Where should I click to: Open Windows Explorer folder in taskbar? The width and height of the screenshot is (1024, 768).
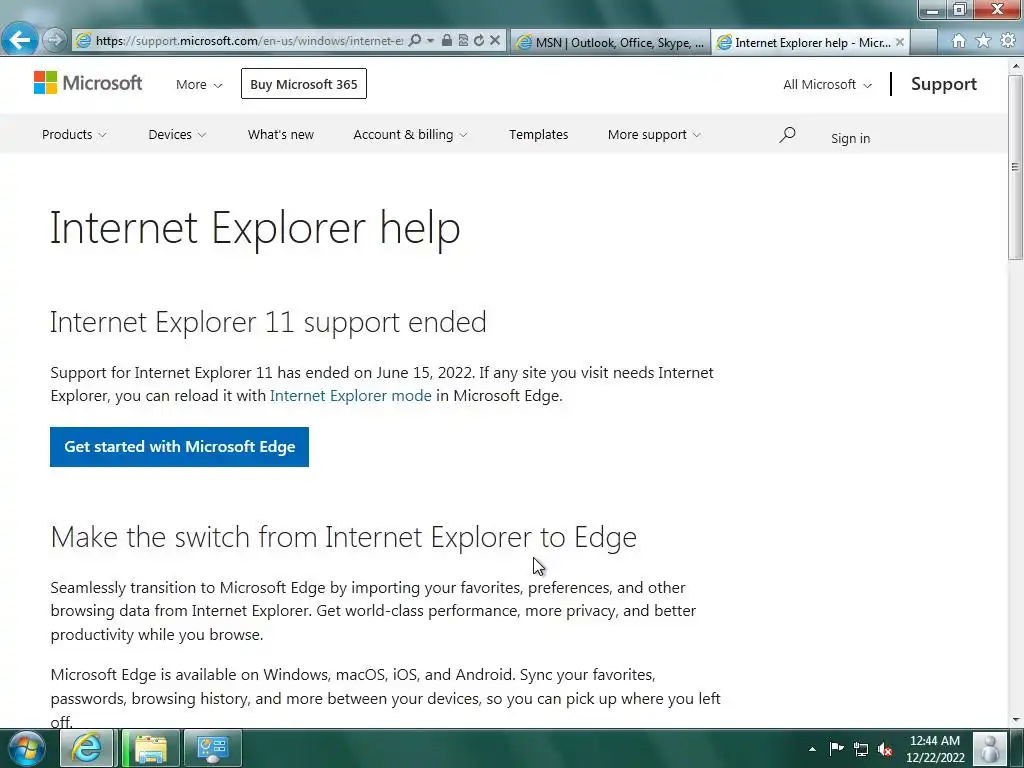151,748
